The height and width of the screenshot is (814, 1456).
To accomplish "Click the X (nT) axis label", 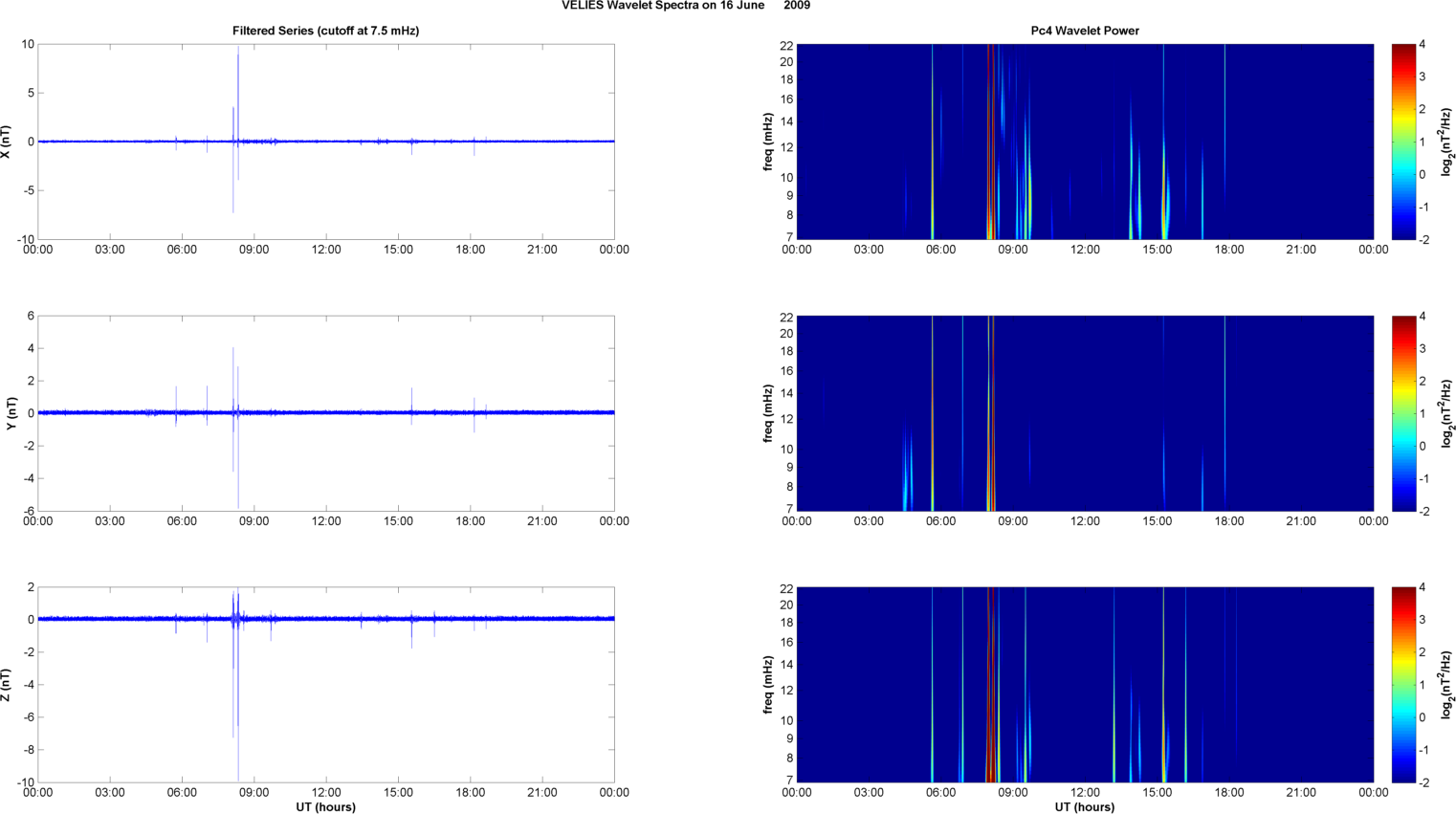I will [7, 142].
